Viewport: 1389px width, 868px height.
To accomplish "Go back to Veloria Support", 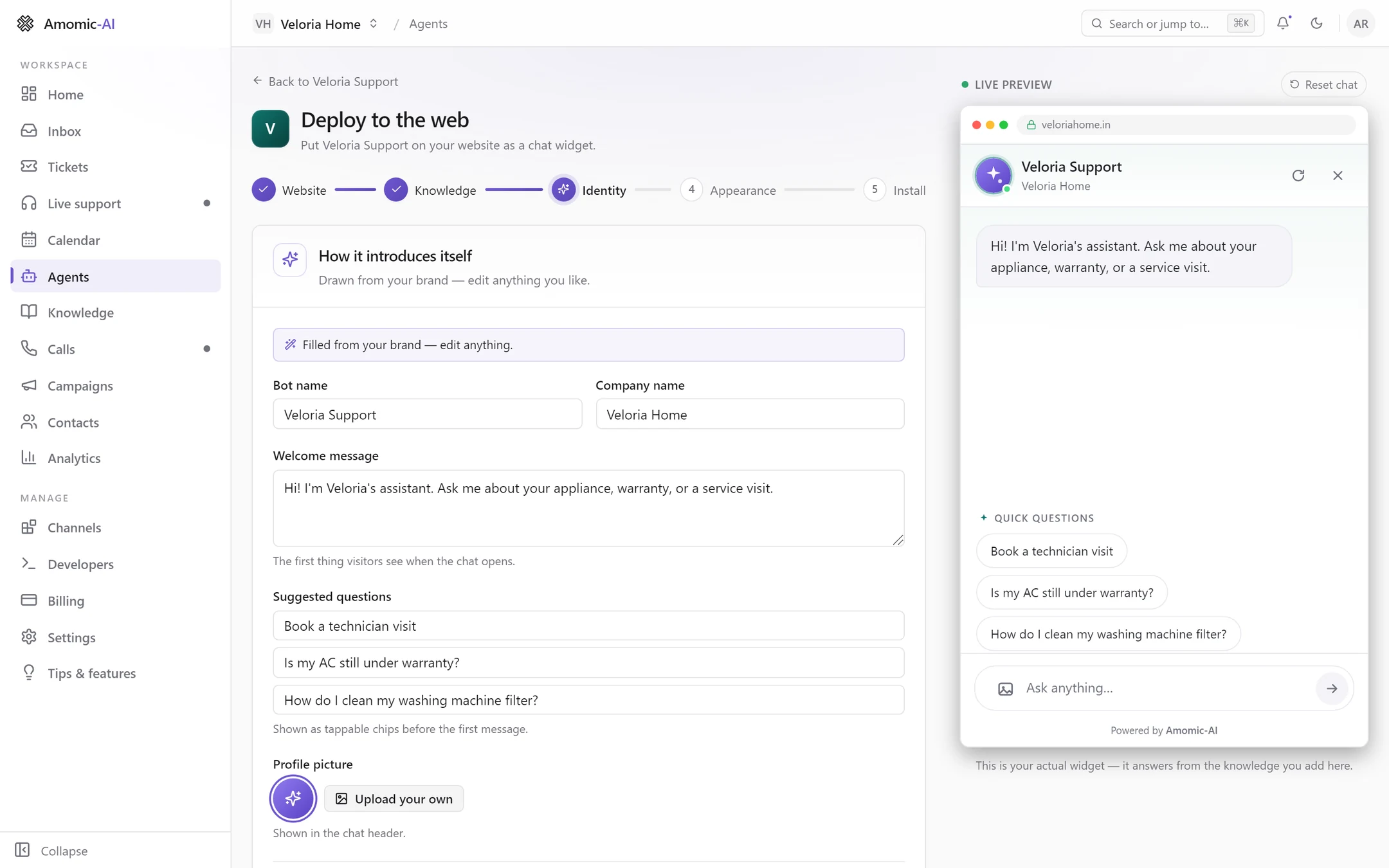I will 325,81.
